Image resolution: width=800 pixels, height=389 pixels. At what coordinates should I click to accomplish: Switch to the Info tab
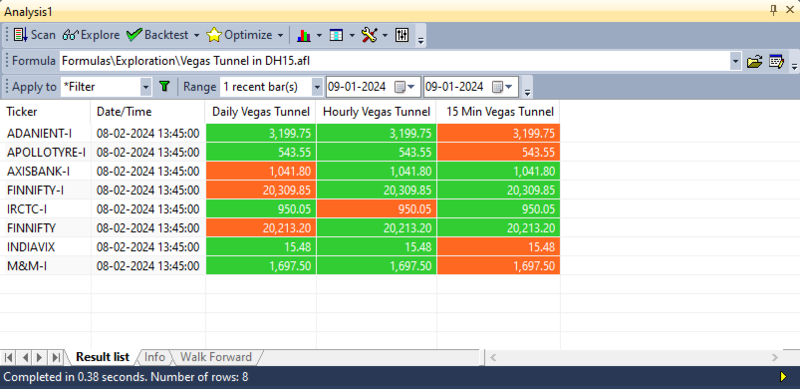[x=155, y=357]
